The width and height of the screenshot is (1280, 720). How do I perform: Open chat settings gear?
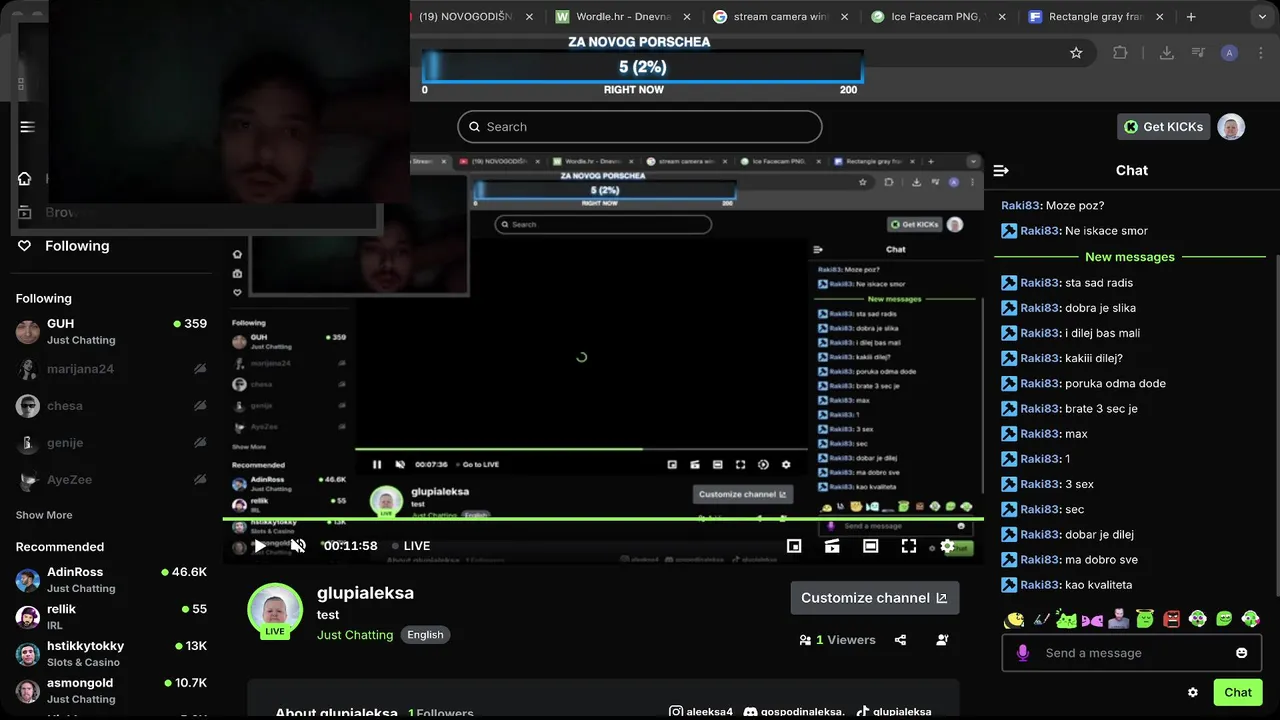(x=1193, y=692)
